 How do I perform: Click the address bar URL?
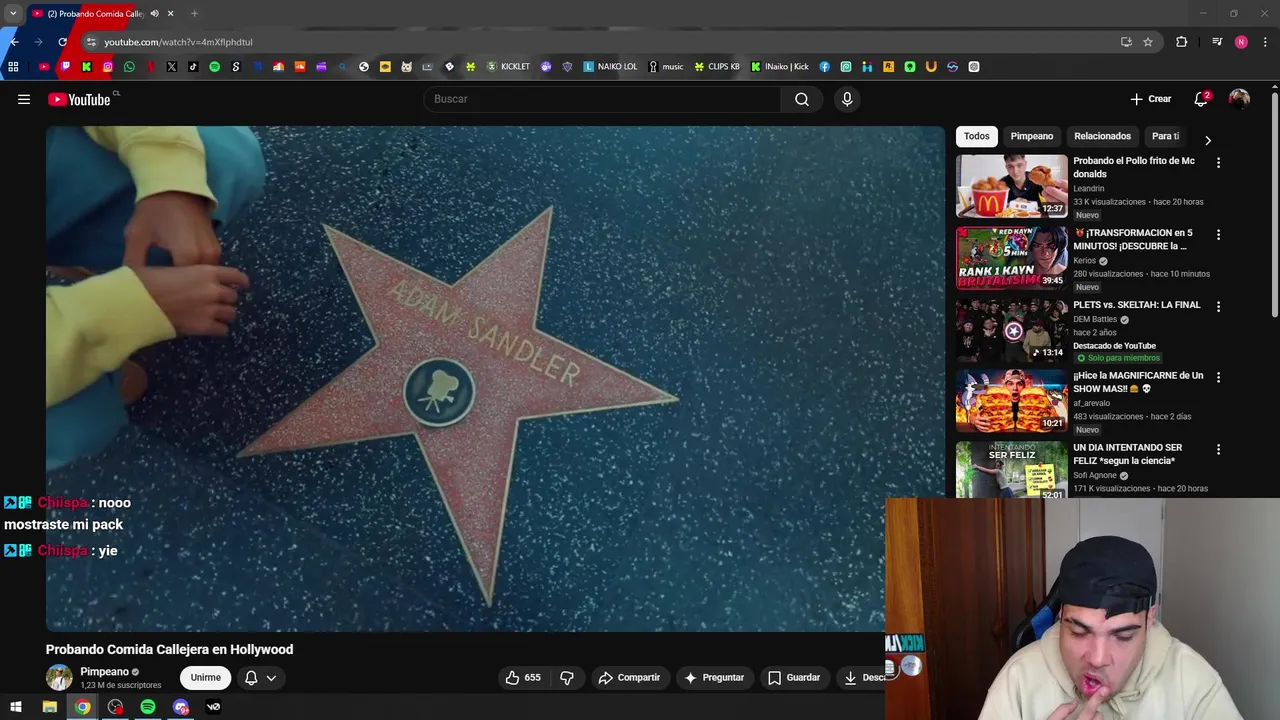(x=178, y=42)
